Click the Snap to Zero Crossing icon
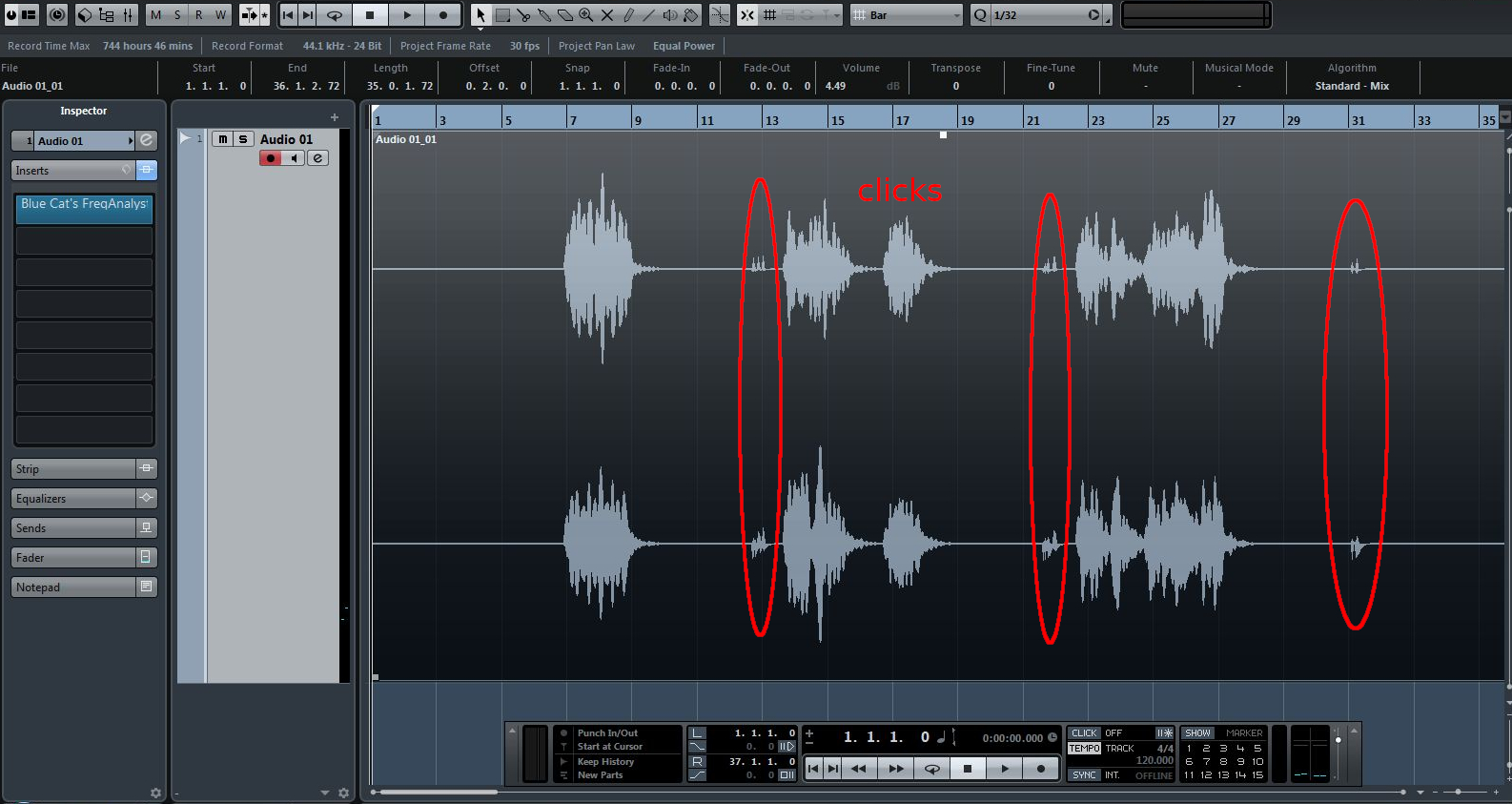 pyautogui.click(x=720, y=15)
